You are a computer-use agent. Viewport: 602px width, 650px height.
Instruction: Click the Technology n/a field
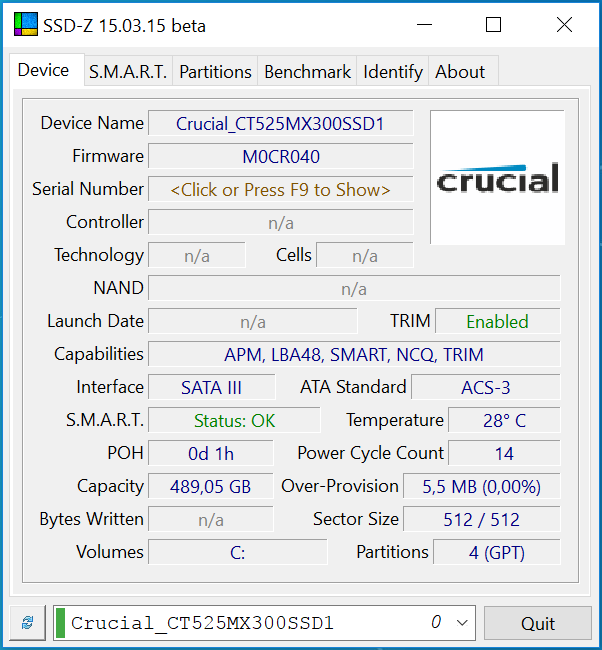tap(197, 255)
